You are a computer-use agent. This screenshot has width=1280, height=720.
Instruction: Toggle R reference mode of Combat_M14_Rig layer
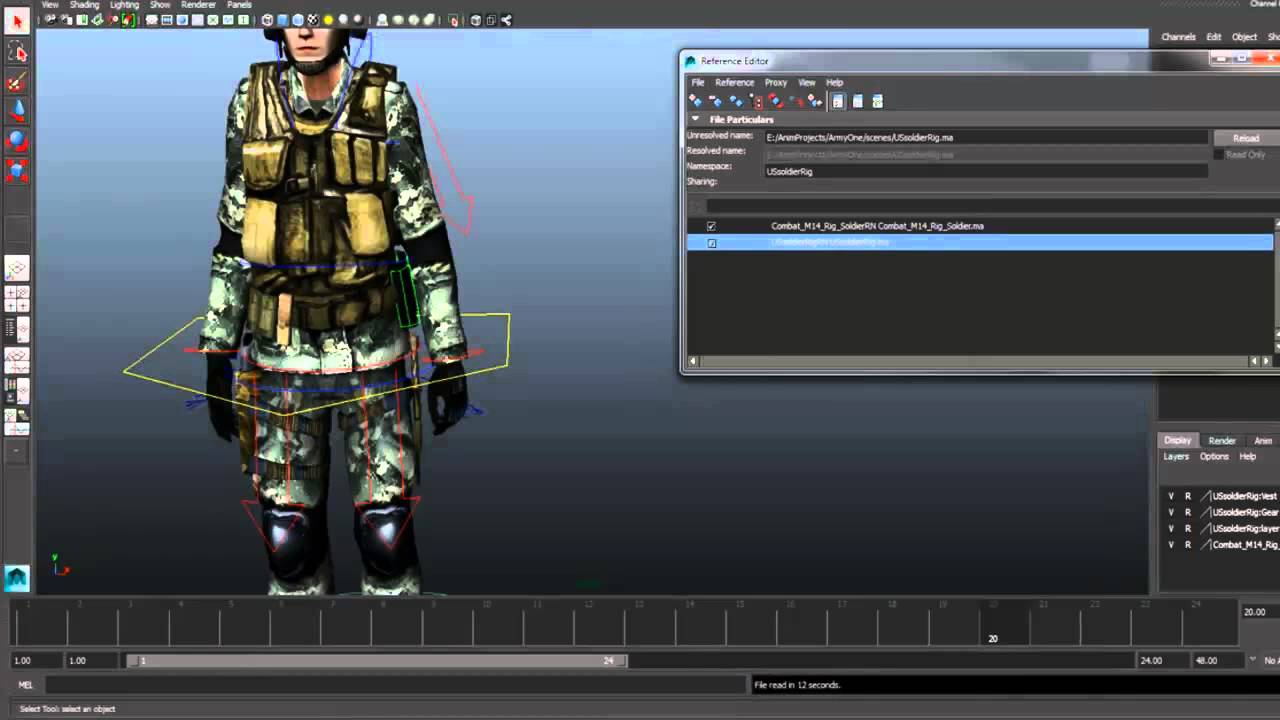tap(1188, 545)
